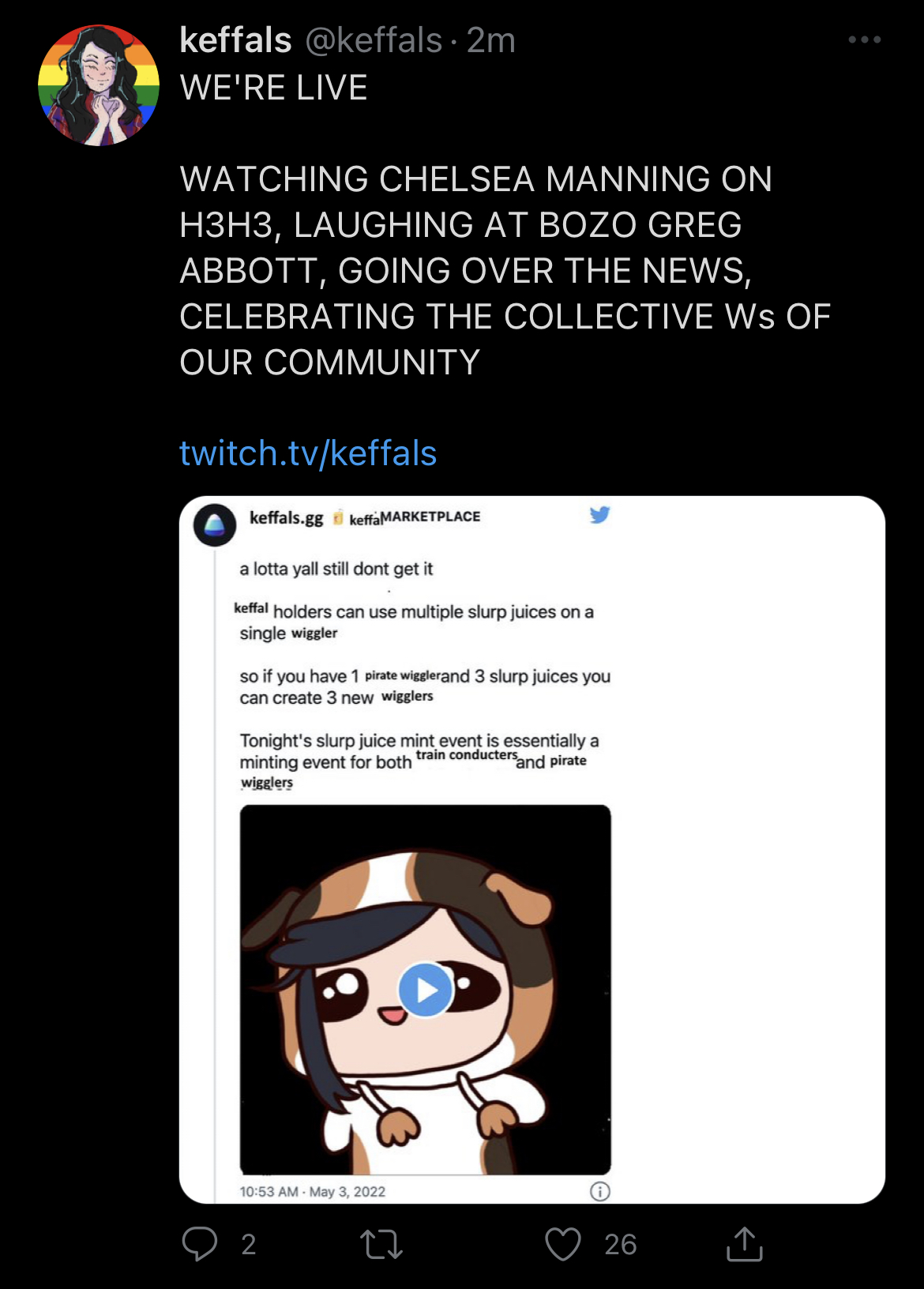
Task: Tap the 10:53 AM May 3, 2022 timestamp
Action: point(313,1191)
